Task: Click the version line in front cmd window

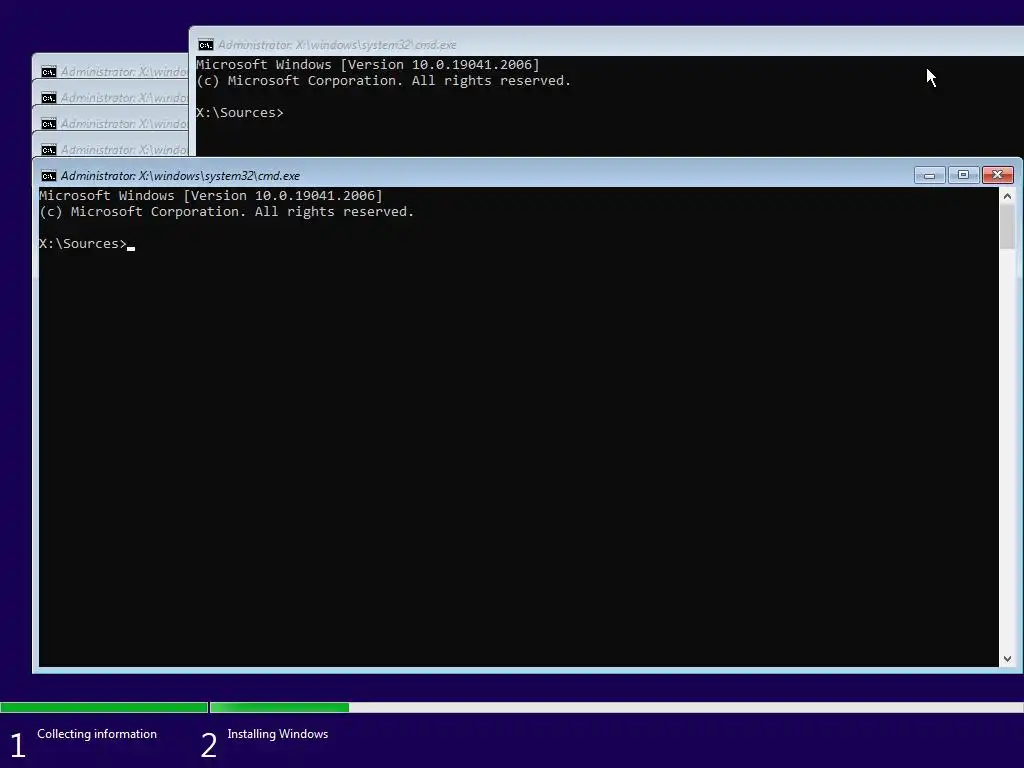Action: pos(211,195)
